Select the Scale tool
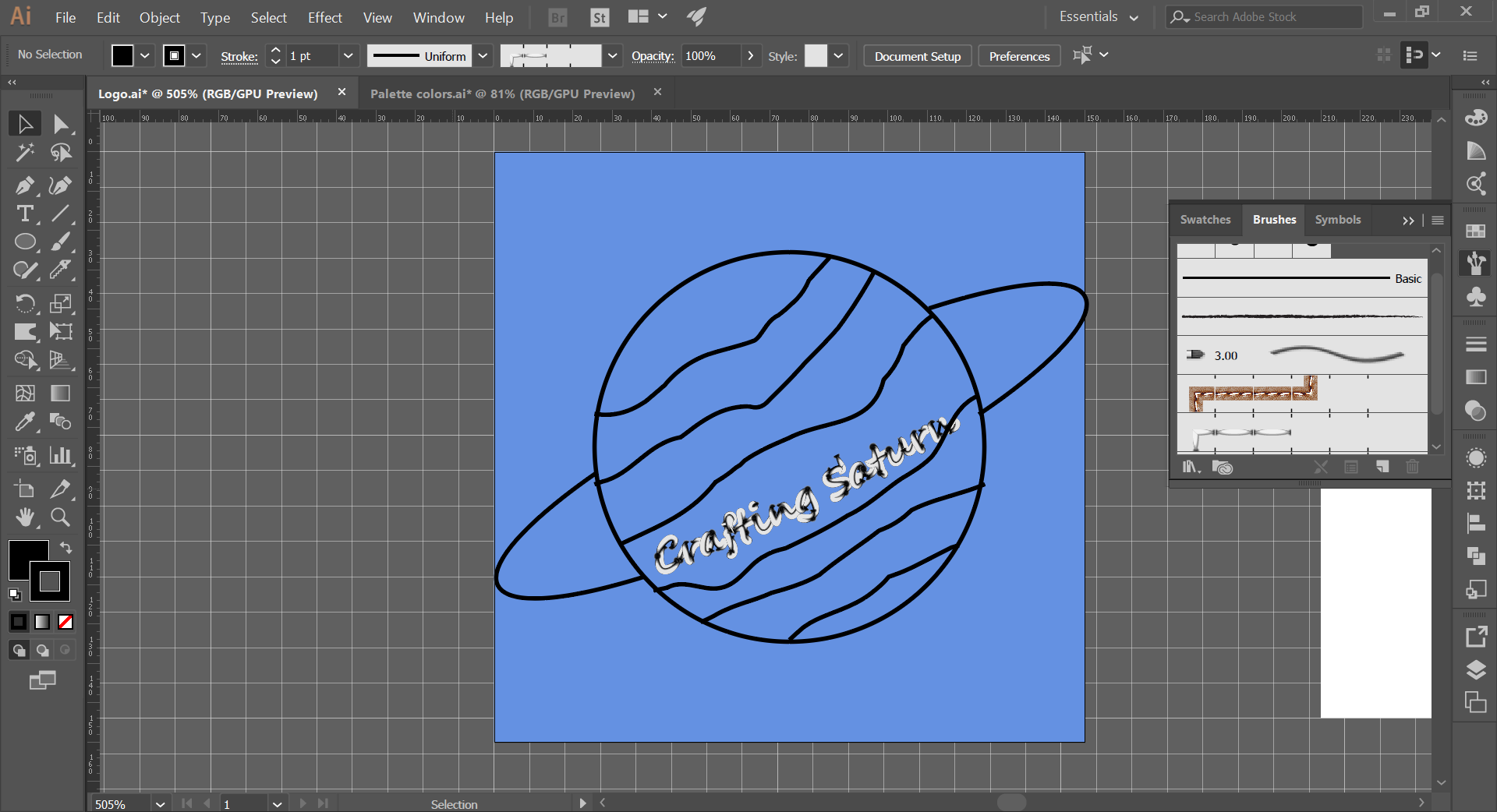The height and width of the screenshot is (812, 1497). 61,302
